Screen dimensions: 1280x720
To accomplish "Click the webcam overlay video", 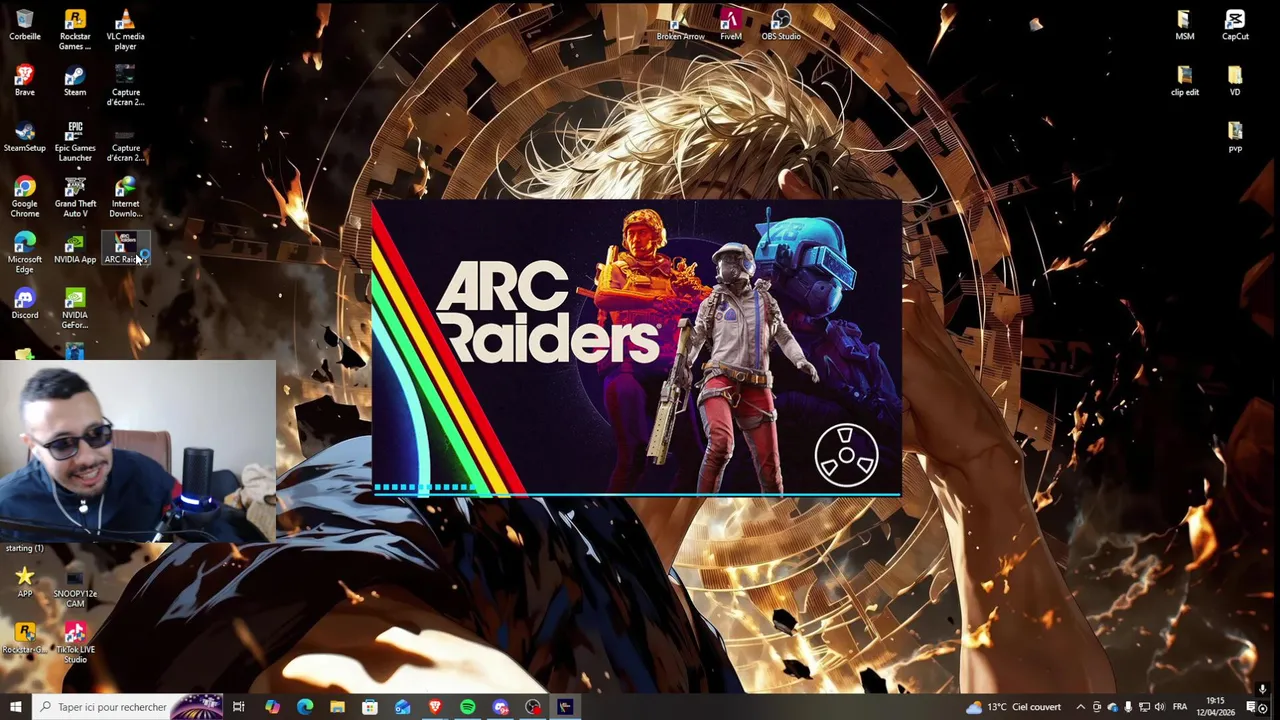I will click(x=138, y=451).
